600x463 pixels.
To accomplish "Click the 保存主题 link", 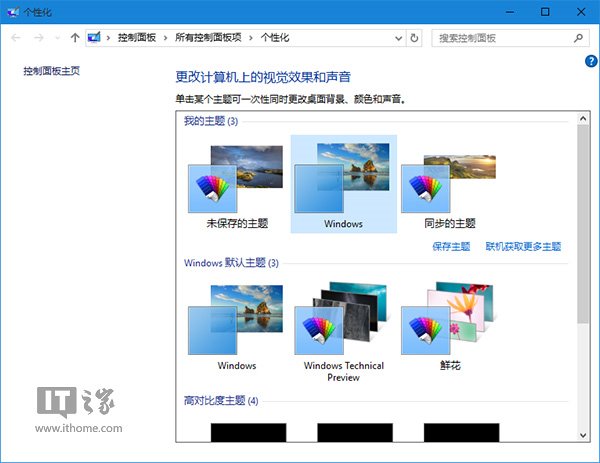I will coord(451,246).
